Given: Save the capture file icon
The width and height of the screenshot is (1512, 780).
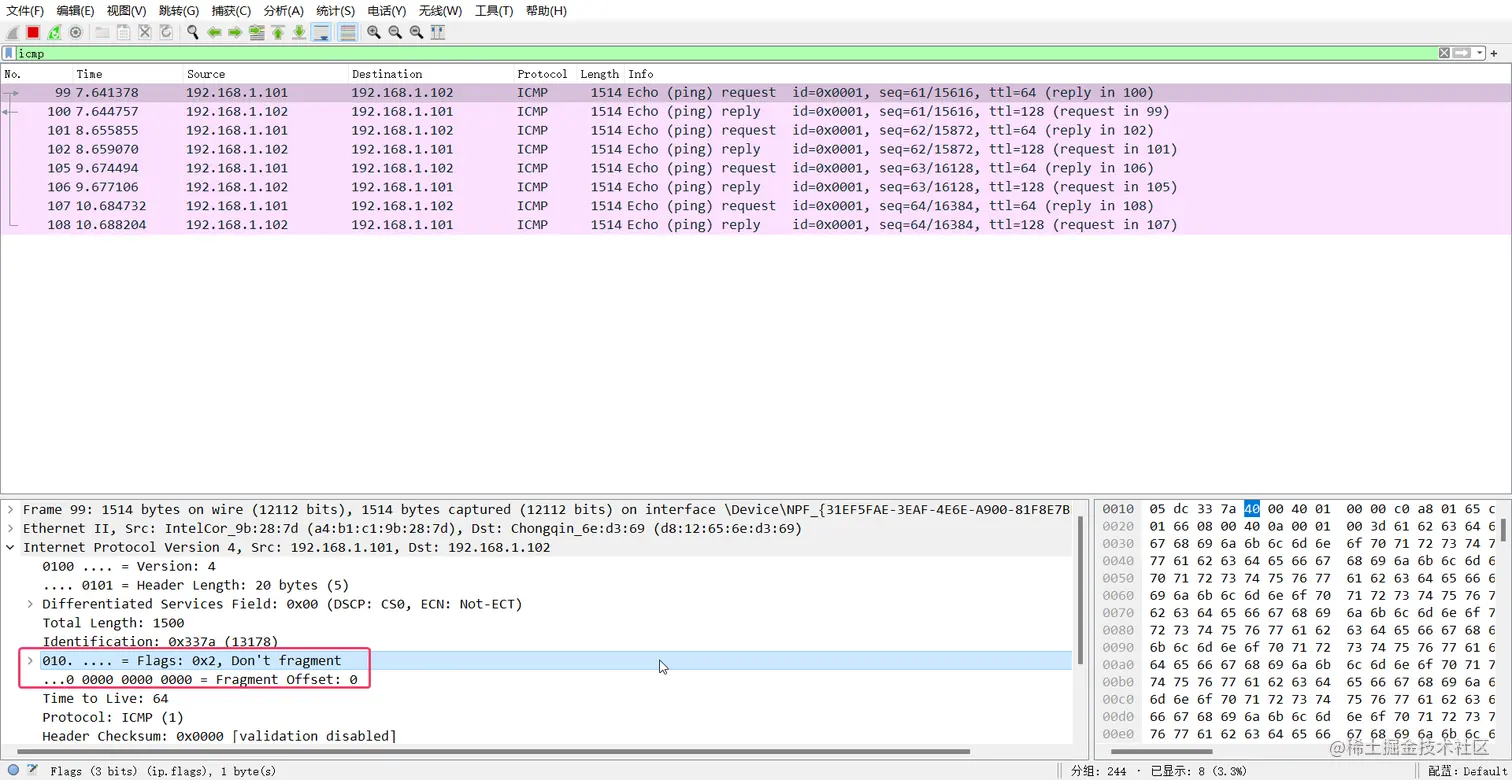Looking at the screenshot, I should coord(123,32).
